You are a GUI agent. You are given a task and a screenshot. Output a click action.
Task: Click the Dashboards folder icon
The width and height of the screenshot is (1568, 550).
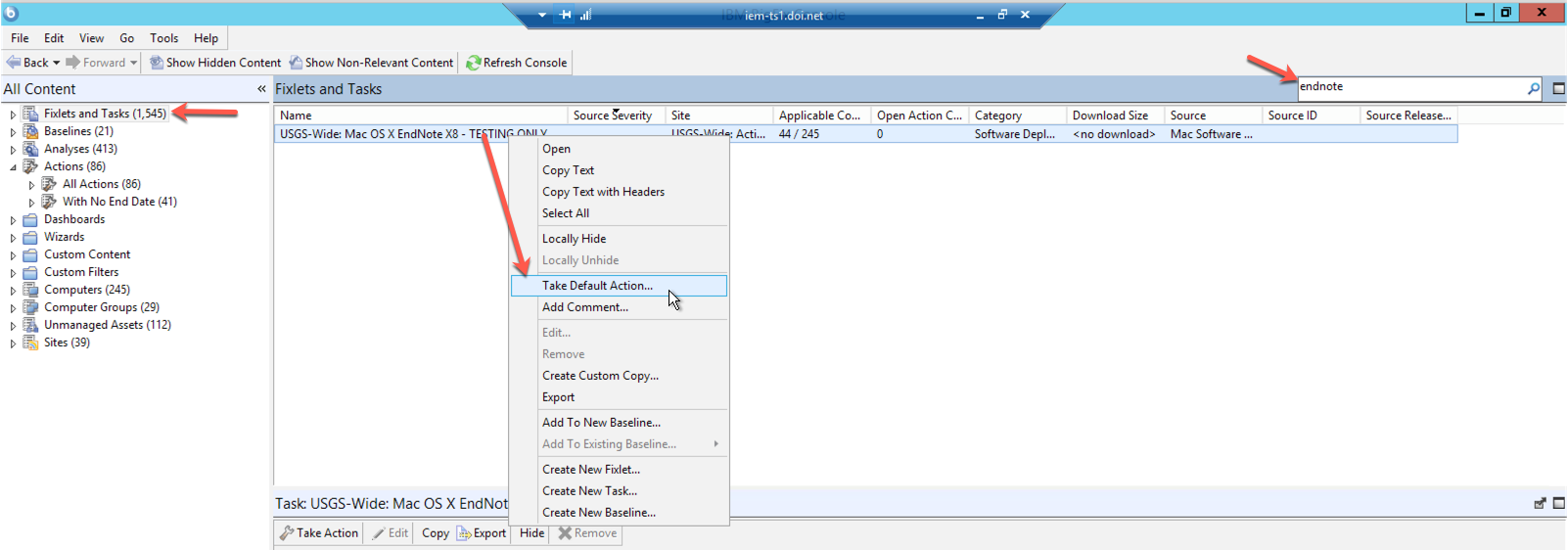pos(30,219)
